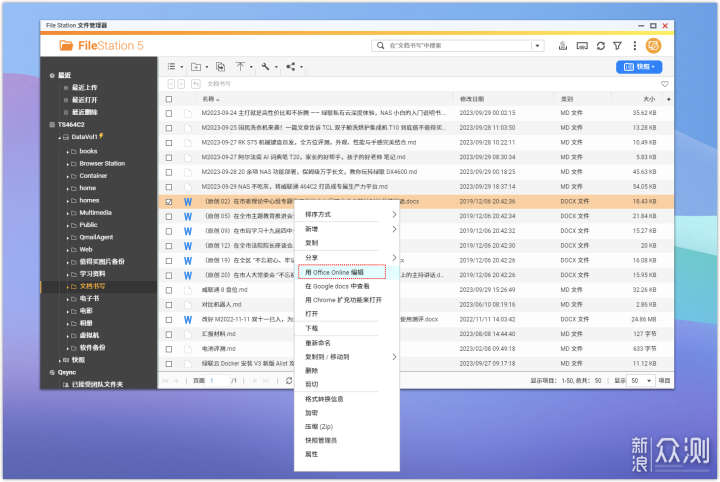Screen dimensions: 720x482
Task: Check the box for M2023-09-25 file
Action: click(169, 128)
